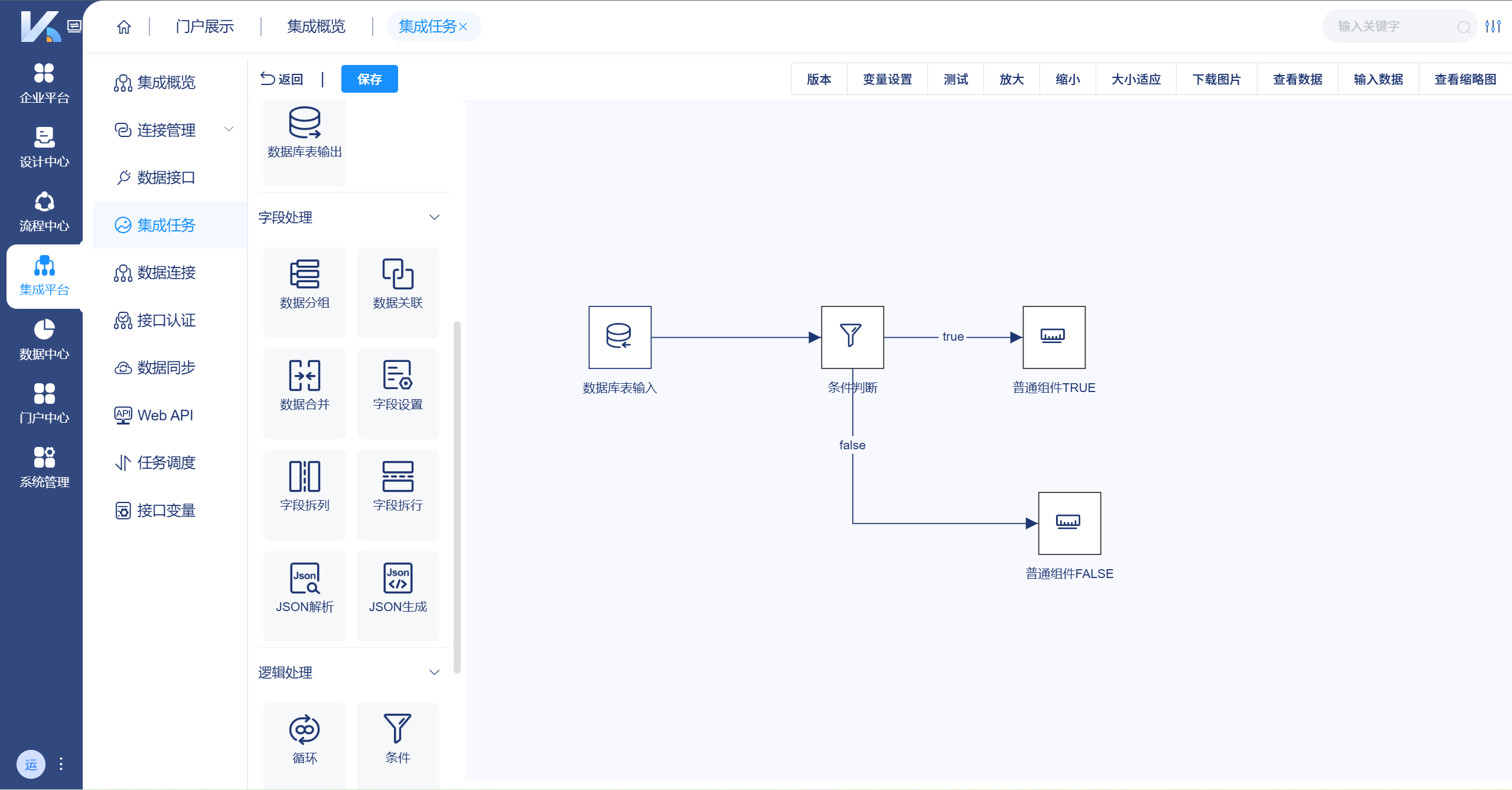Collapse the 逻辑处理 section
This screenshot has height=790, width=1512.
point(434,673)
